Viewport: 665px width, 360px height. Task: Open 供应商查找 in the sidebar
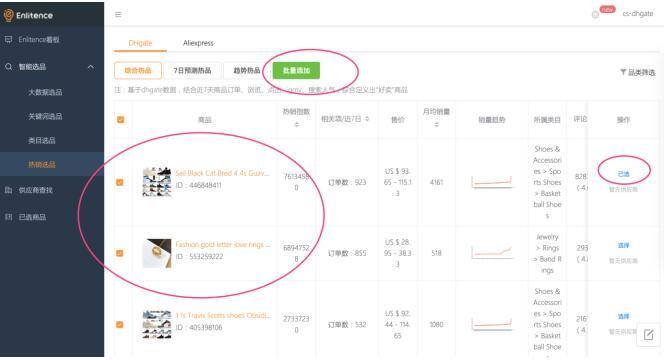[36, 190]
